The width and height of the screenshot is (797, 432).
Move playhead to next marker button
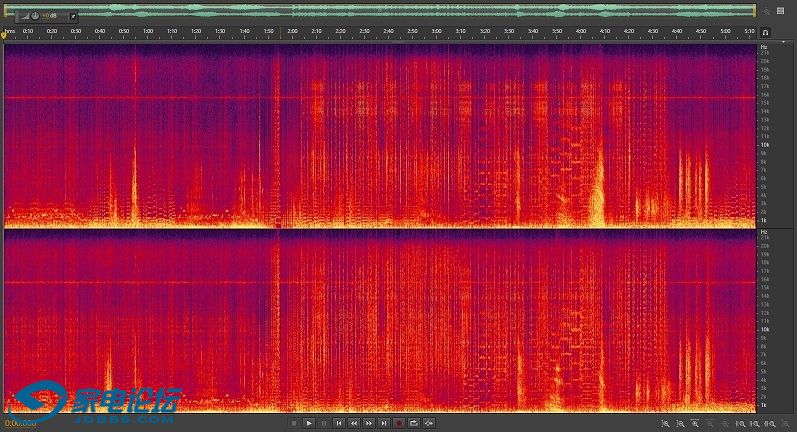[384, 423]
